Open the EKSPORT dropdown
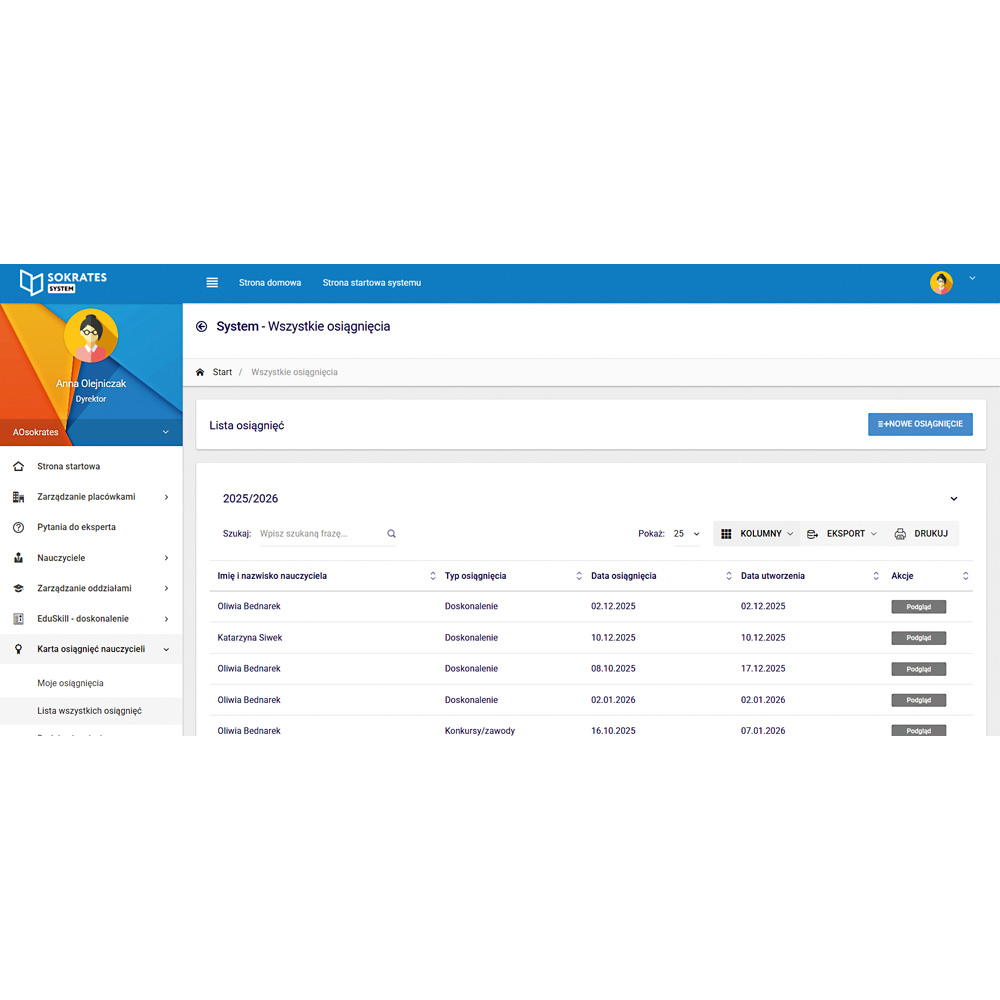This screenshot has width=1000, height=1000. pyautogui.click(x=842, y=534)
